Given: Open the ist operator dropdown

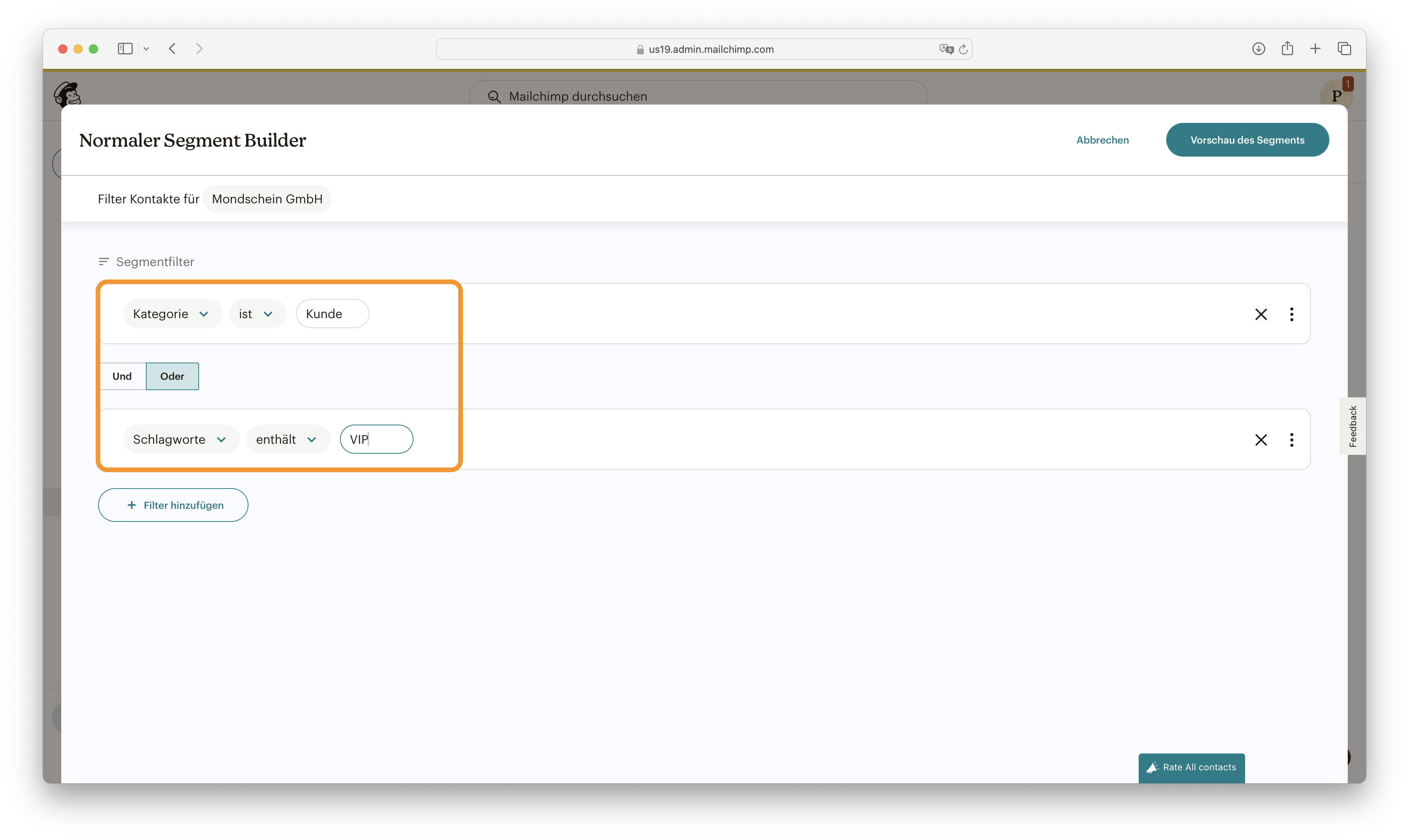Looking at the screenshot, I should 257,314.
